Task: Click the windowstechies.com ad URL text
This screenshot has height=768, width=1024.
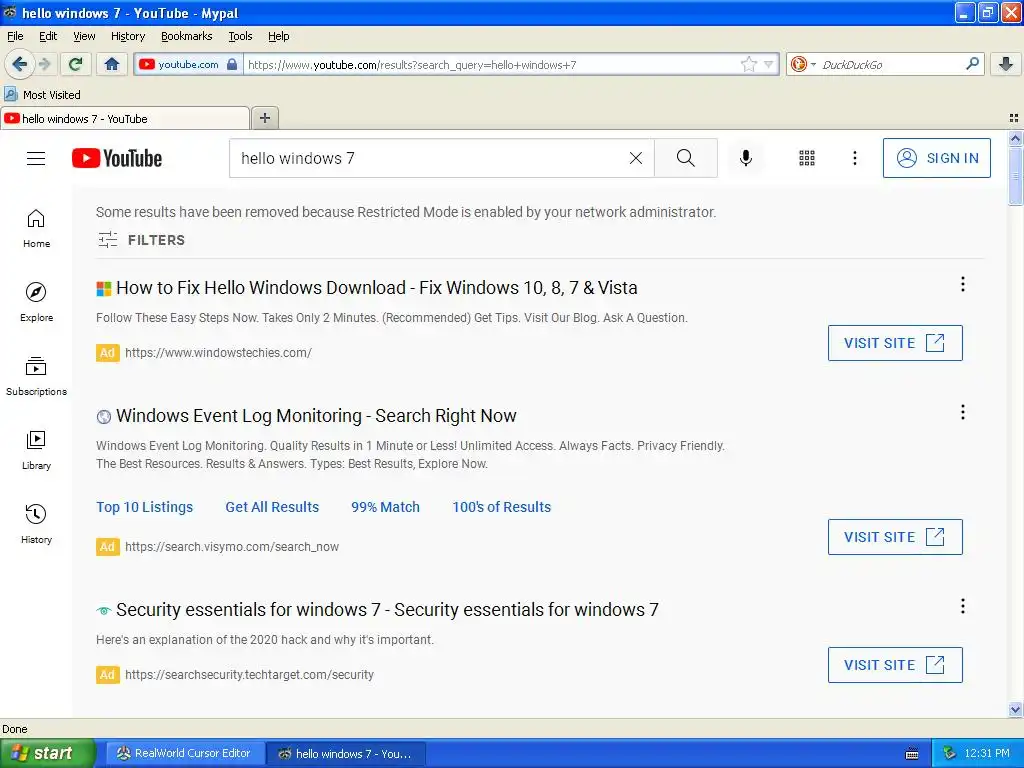Action: (x=218, y=353)
